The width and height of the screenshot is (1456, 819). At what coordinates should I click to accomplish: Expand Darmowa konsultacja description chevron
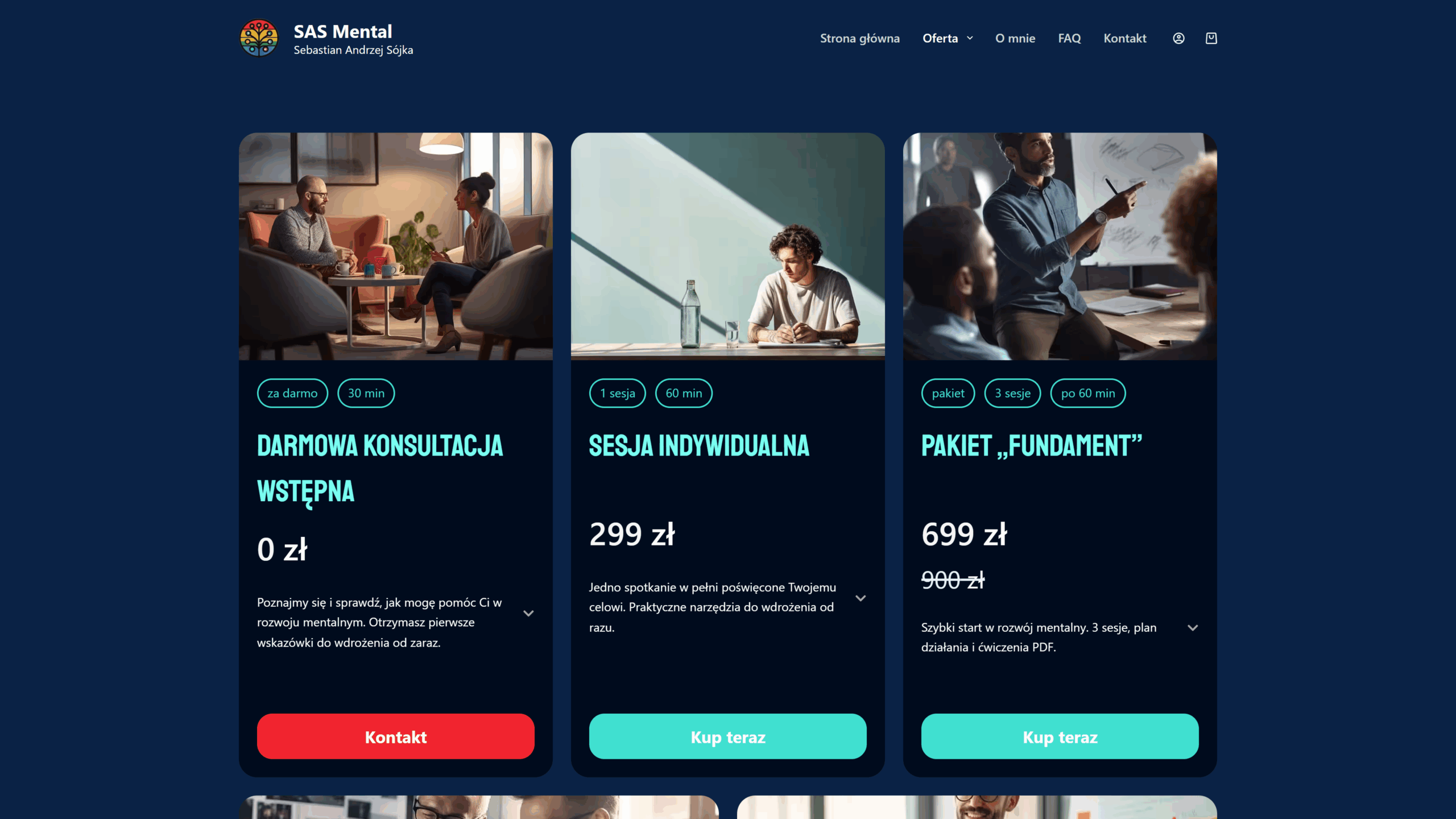528,613
